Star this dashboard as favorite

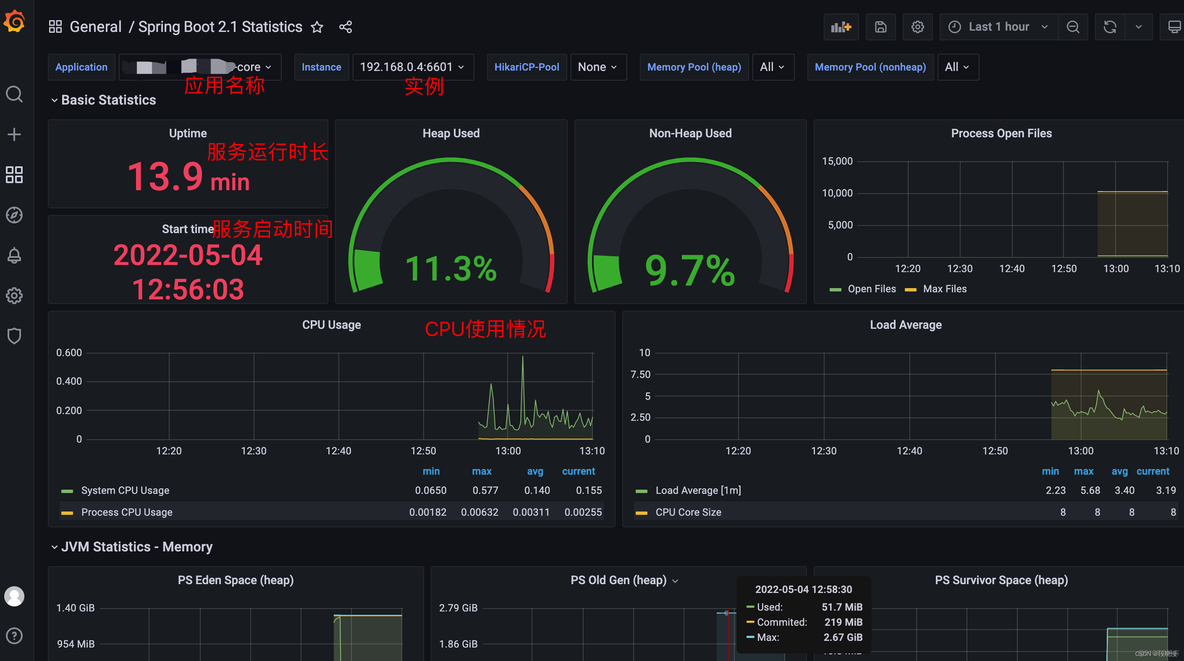(317, 27)
